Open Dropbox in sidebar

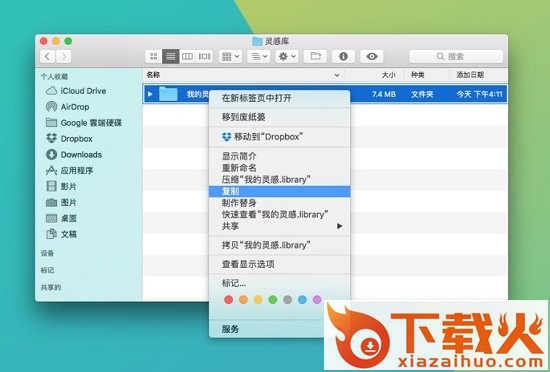[x=69, y=139]
